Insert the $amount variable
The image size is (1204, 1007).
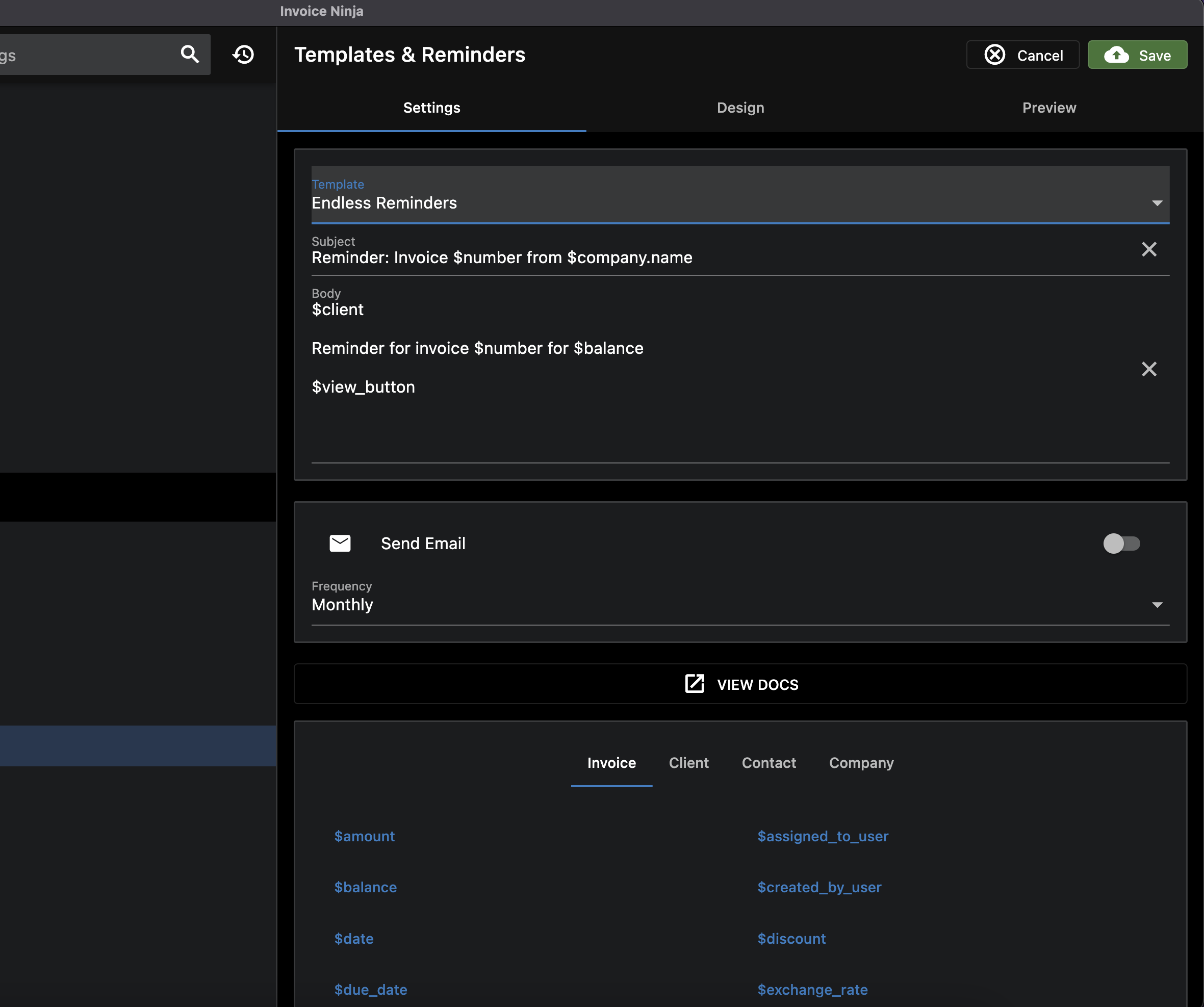365,836
